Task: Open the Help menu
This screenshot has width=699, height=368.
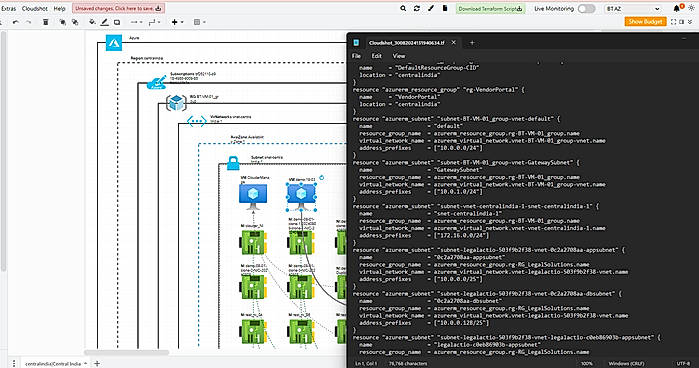Action: [59, 8]
